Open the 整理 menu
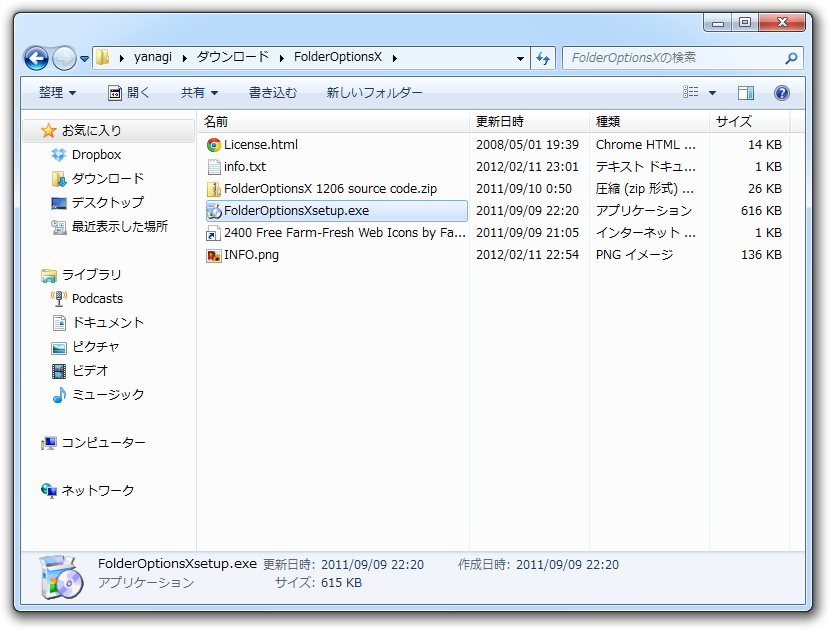830x631 pixels. (57, 93)
